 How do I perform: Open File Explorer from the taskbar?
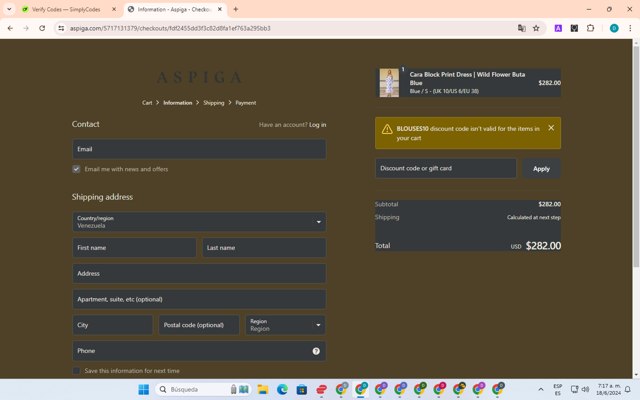[x=262, y=389]
